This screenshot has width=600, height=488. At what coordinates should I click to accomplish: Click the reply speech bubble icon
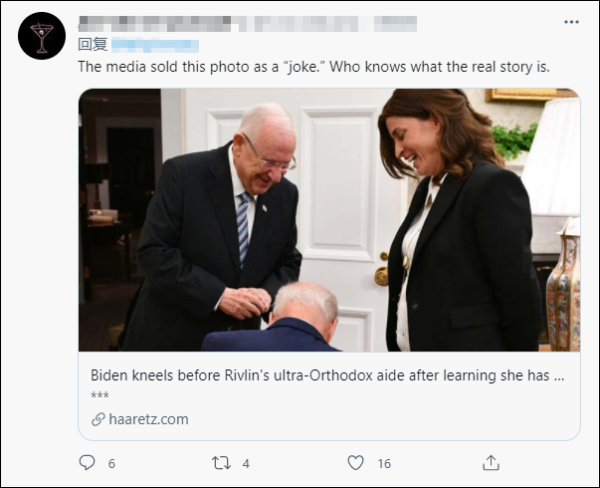click(x=87, y=462)
